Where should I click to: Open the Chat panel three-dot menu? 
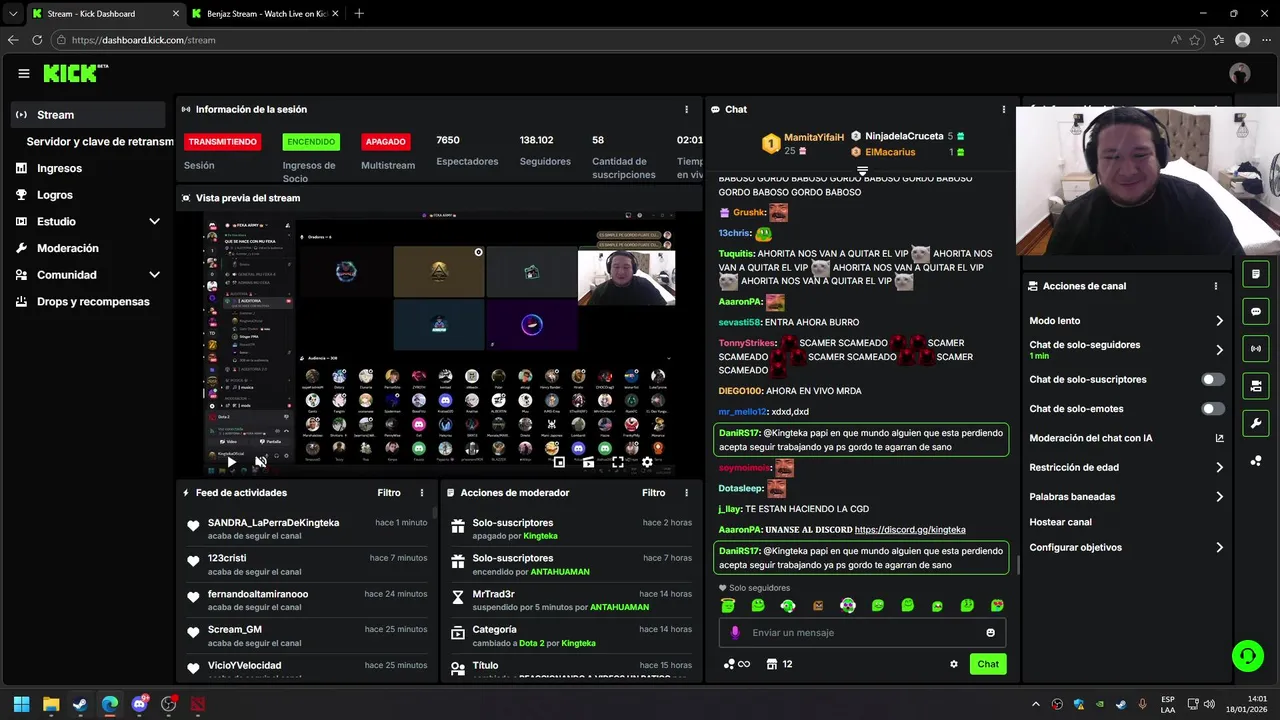(x=1004, y=109)
